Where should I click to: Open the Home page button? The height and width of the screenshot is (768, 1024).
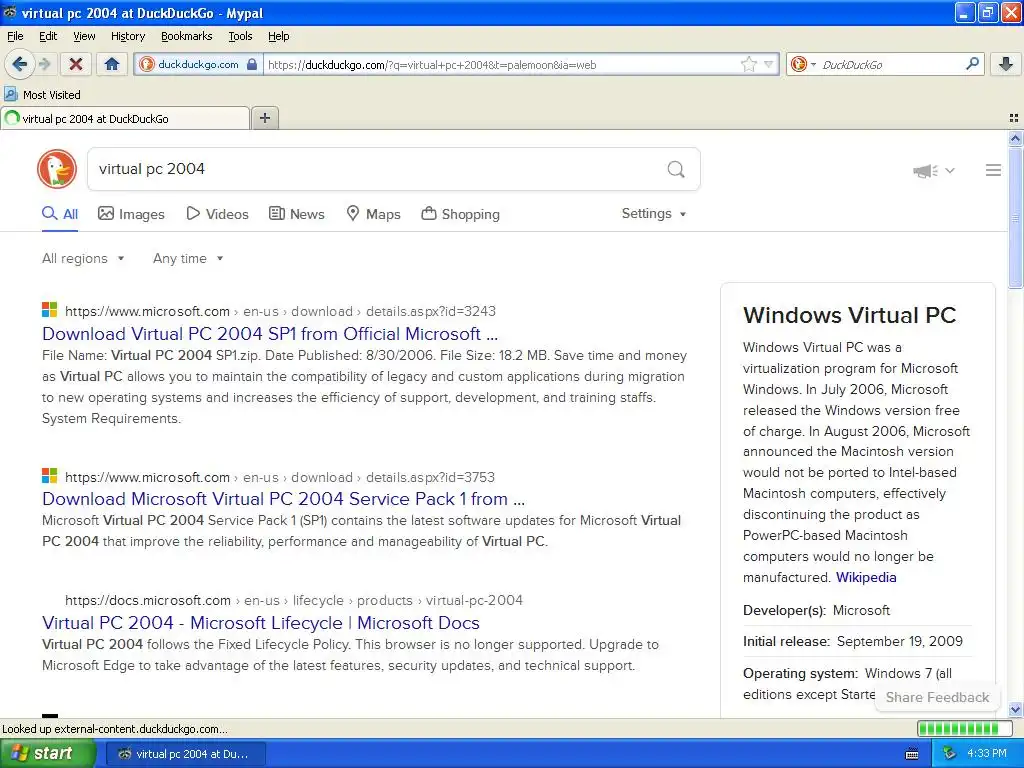tap(112, 64)
